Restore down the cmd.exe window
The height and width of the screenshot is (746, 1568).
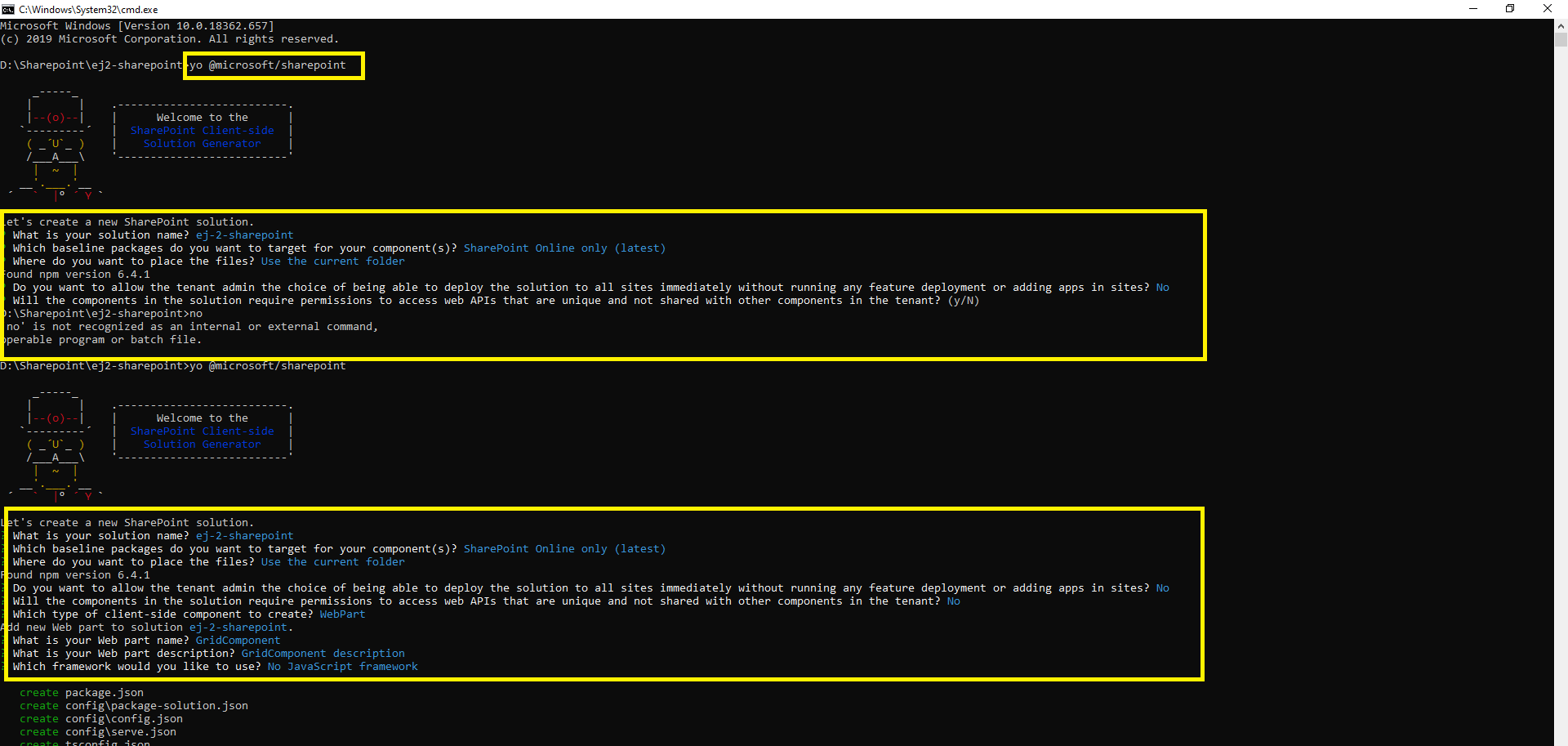click(1510, 9)
